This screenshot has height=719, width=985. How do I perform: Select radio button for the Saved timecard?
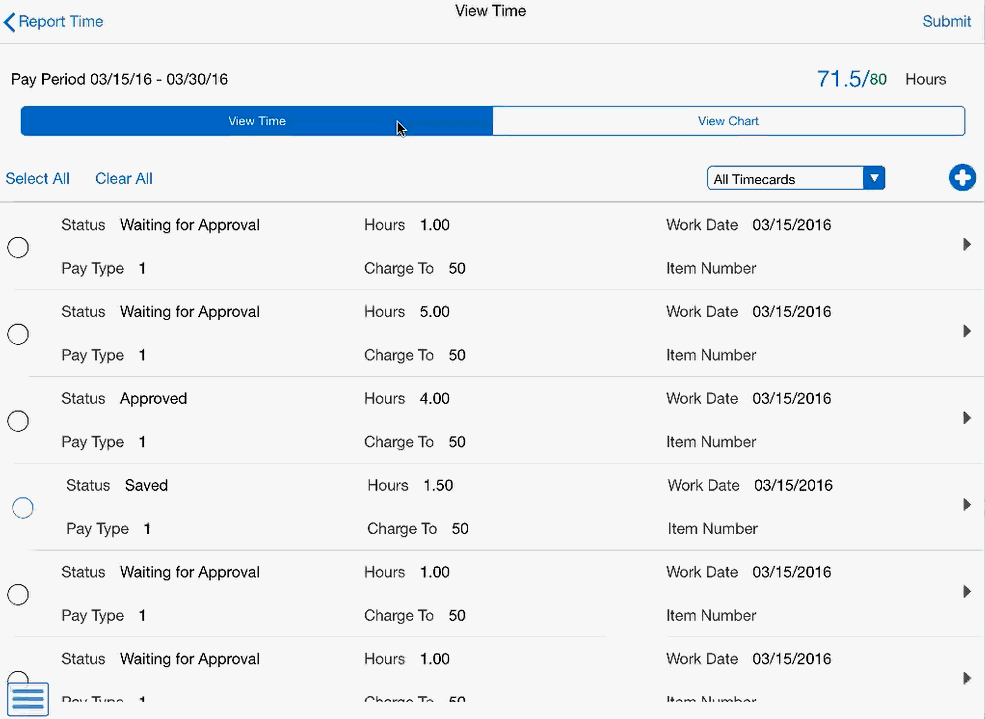(23, 508)
